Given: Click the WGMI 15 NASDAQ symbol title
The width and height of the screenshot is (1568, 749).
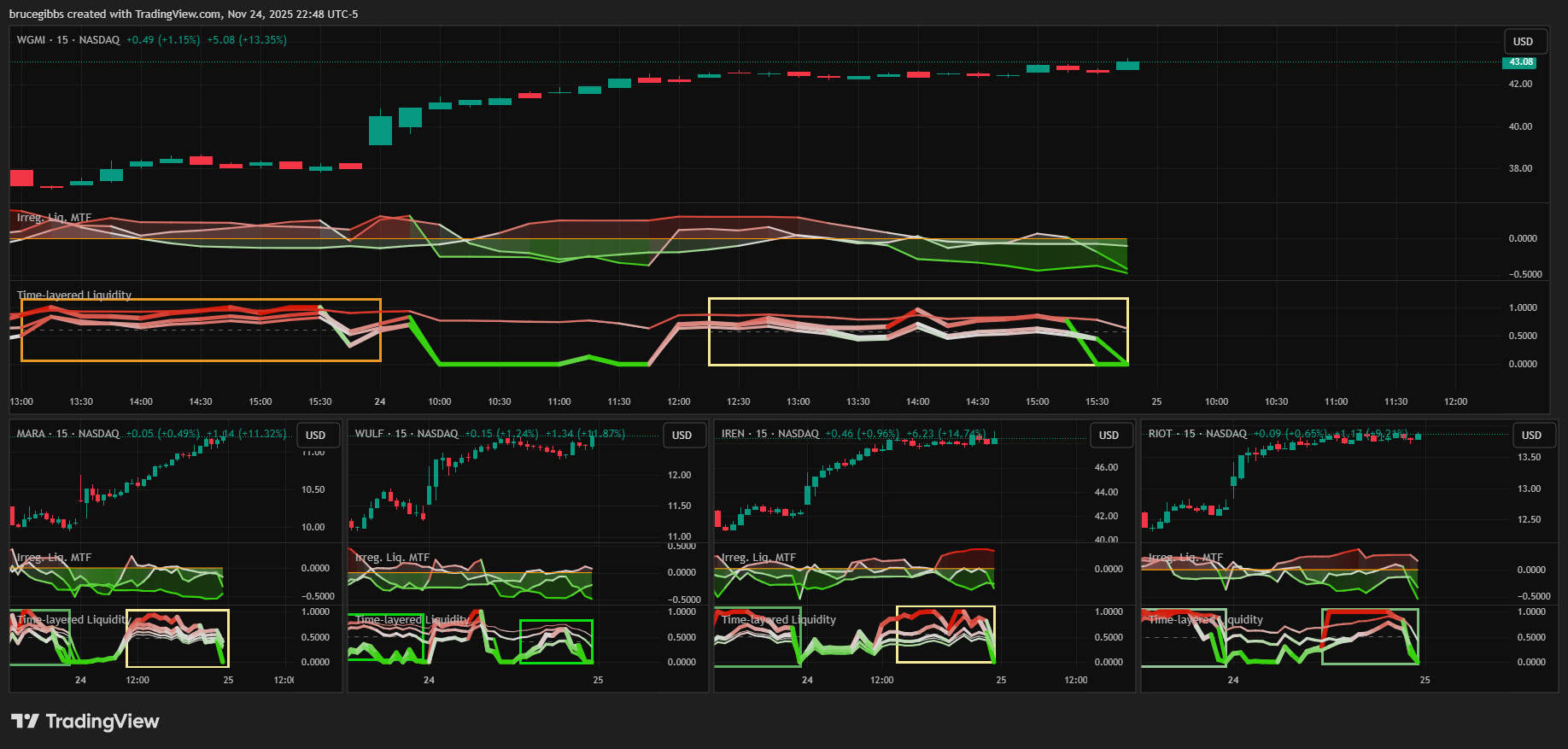Looking at the screenshot, I should [68, 40].
